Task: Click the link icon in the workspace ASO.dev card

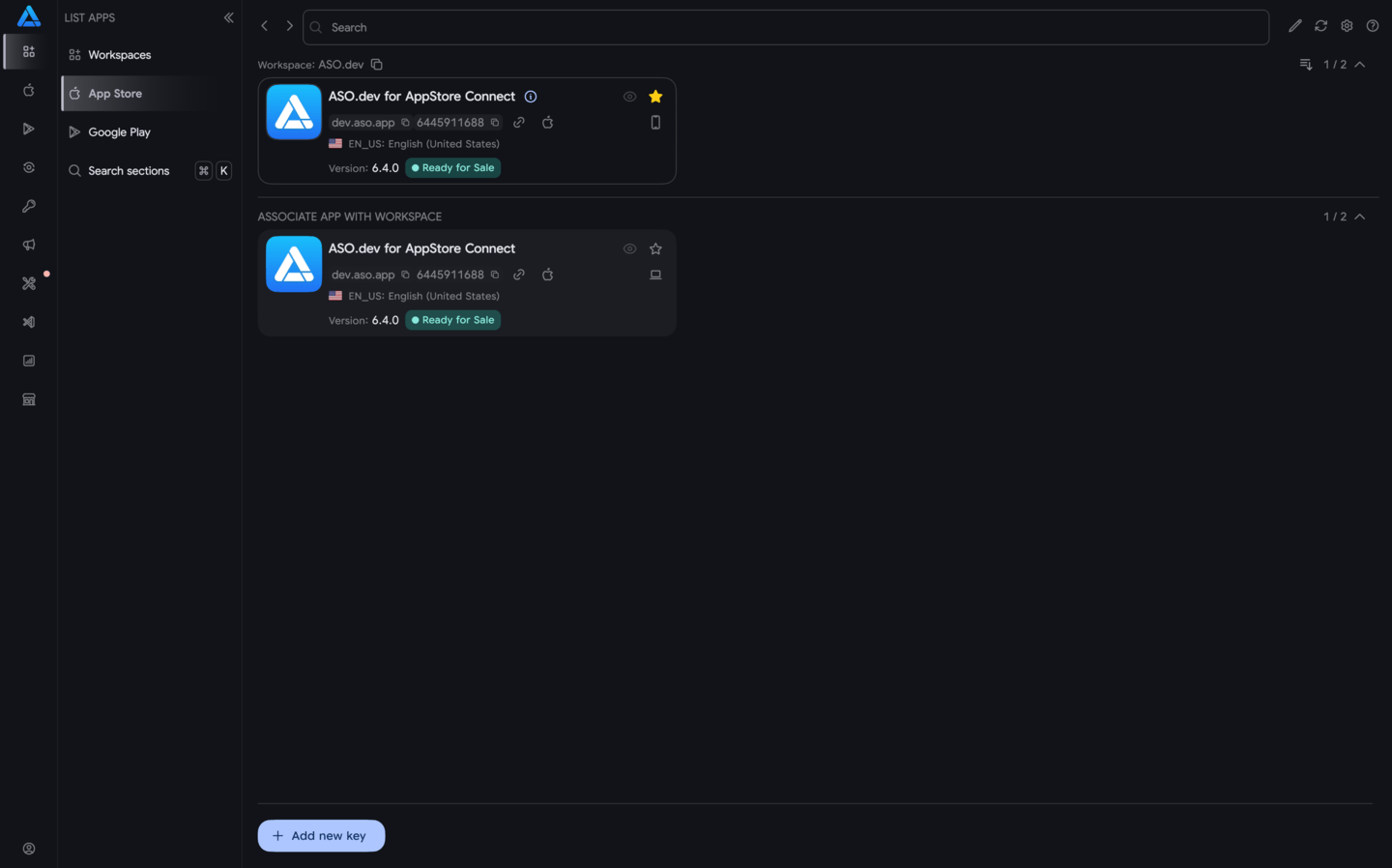Action: (519, 123)
